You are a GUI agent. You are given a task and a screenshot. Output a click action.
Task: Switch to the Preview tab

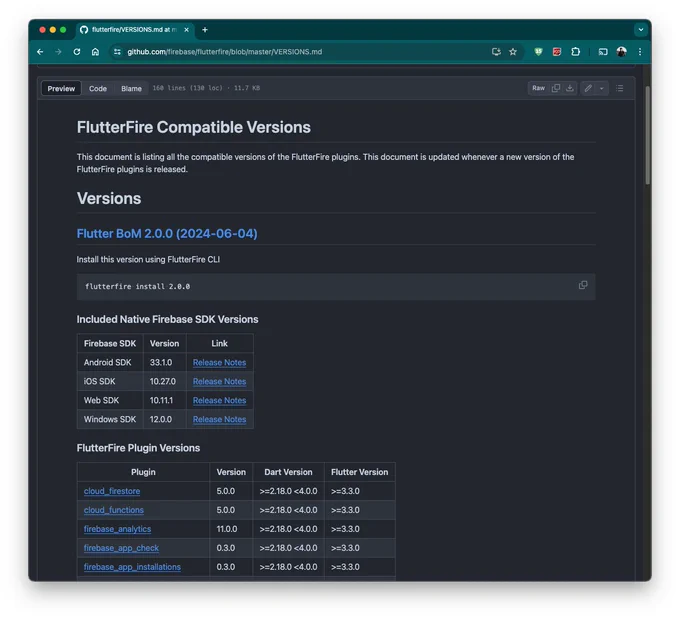pos(61,88)
